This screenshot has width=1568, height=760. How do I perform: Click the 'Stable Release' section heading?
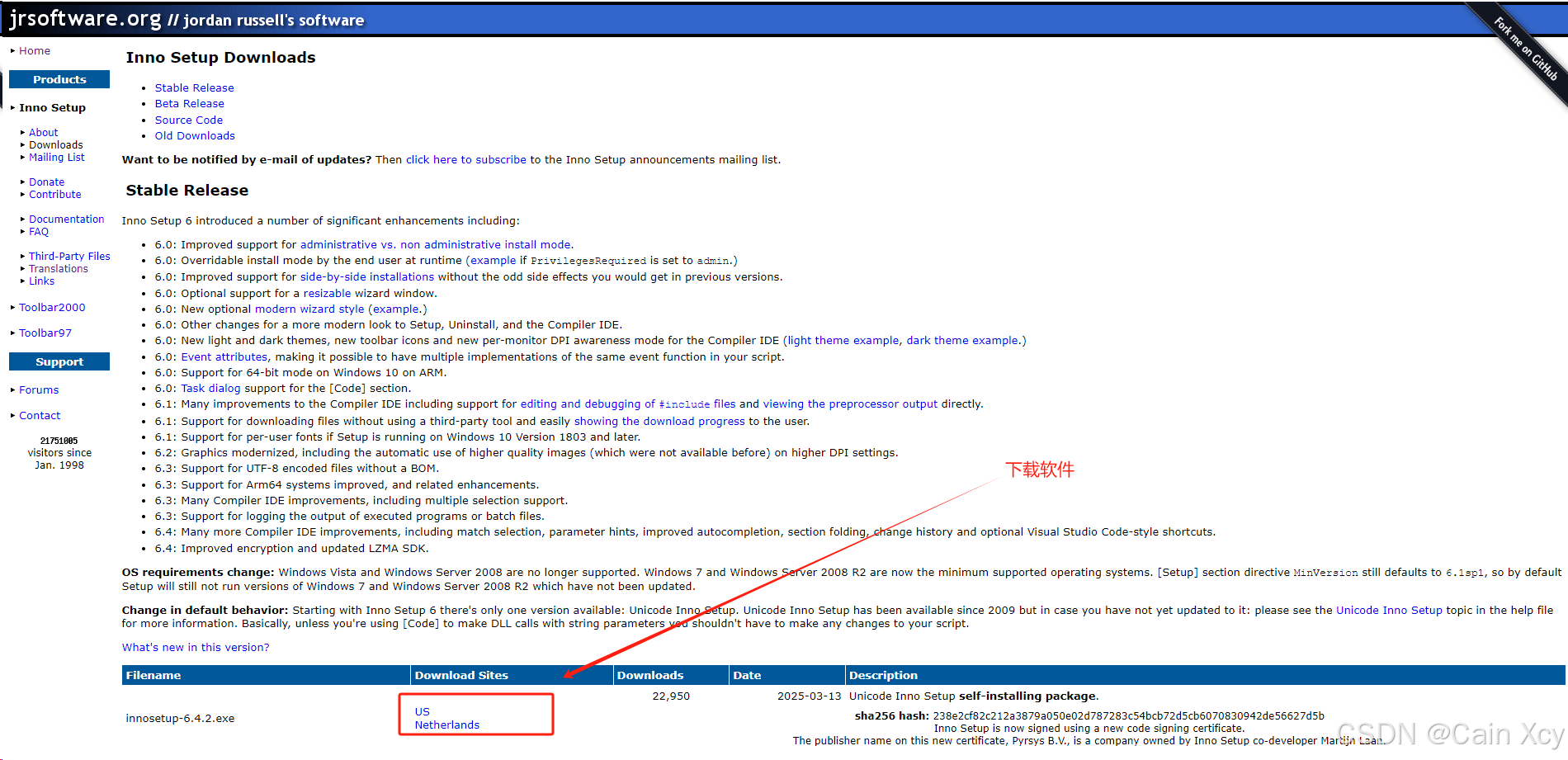pyautogui.click(x=187, y=191)
